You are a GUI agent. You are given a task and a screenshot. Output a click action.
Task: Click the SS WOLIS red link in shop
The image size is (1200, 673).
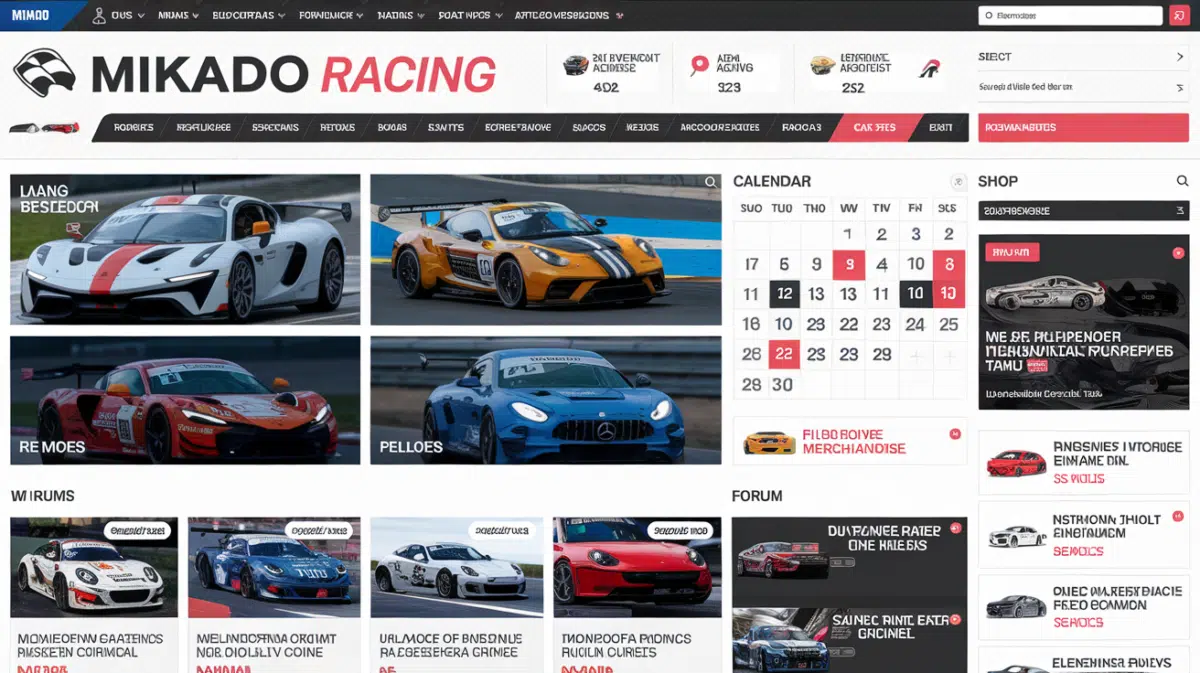pos(1079,479)
